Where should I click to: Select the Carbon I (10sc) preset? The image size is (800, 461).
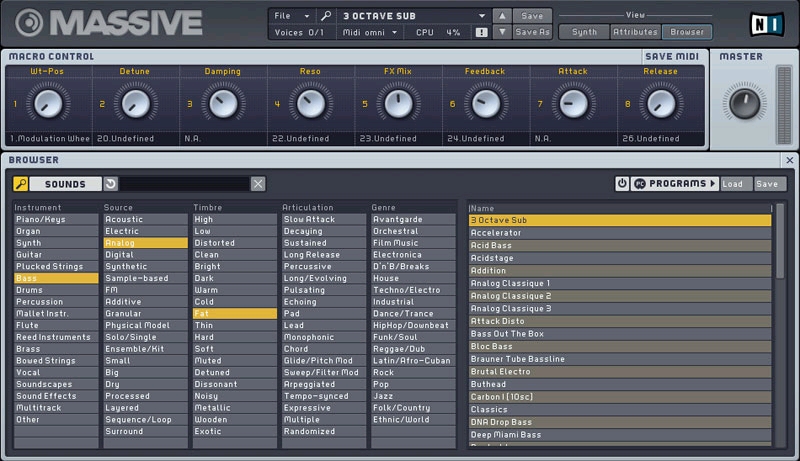pos(620,397)
